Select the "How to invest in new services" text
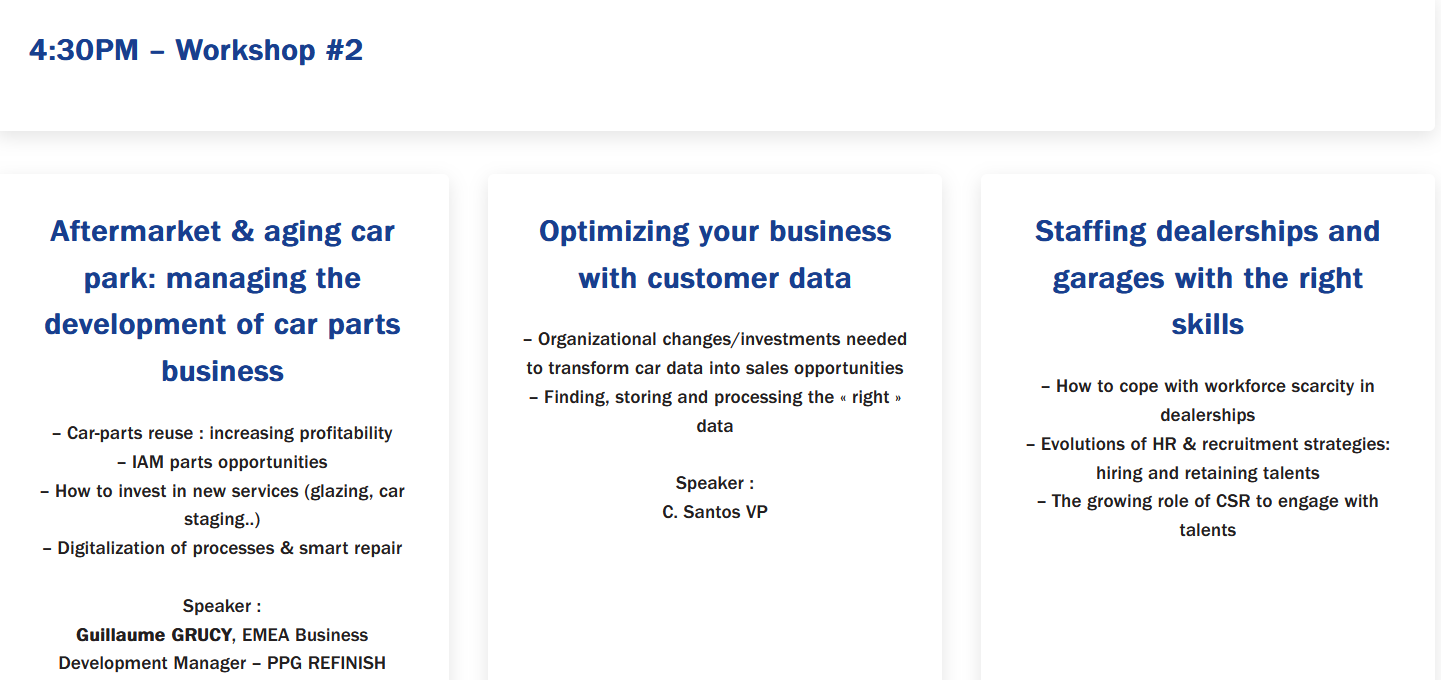 pos(222,491)
